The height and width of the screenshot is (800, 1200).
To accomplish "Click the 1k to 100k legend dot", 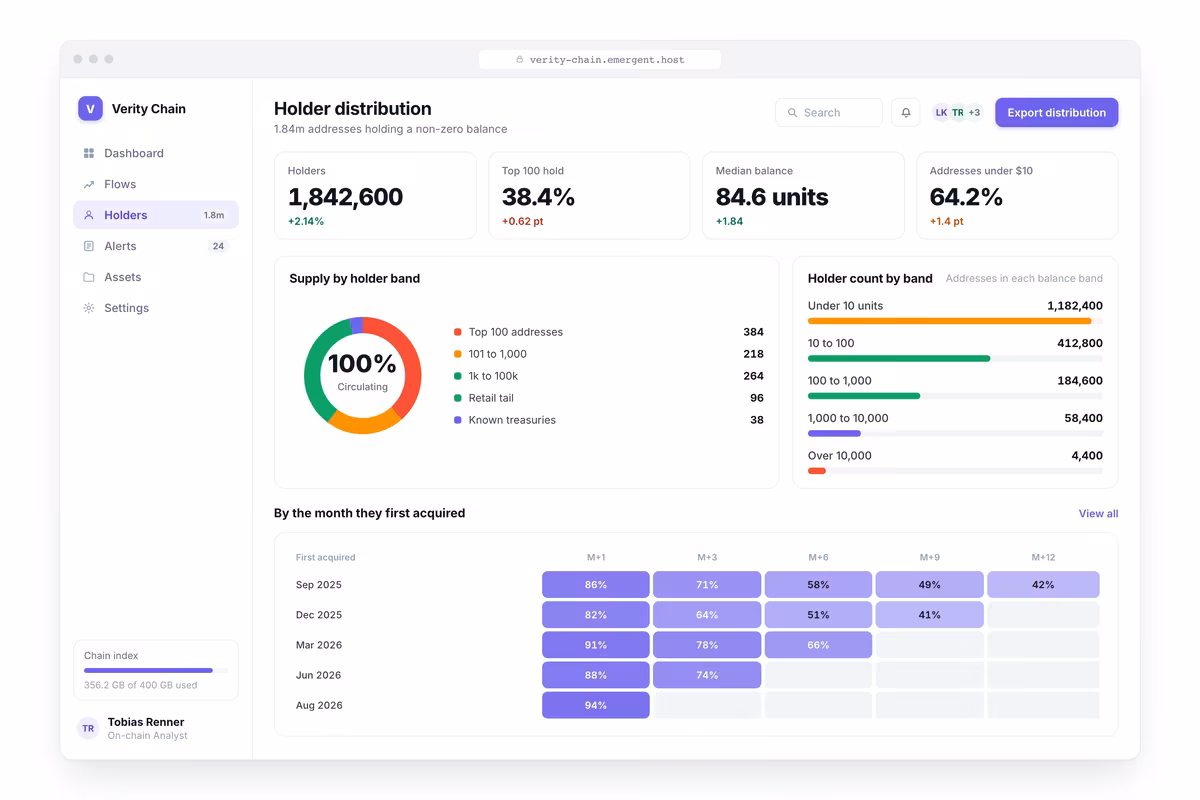I will (458, 376).
